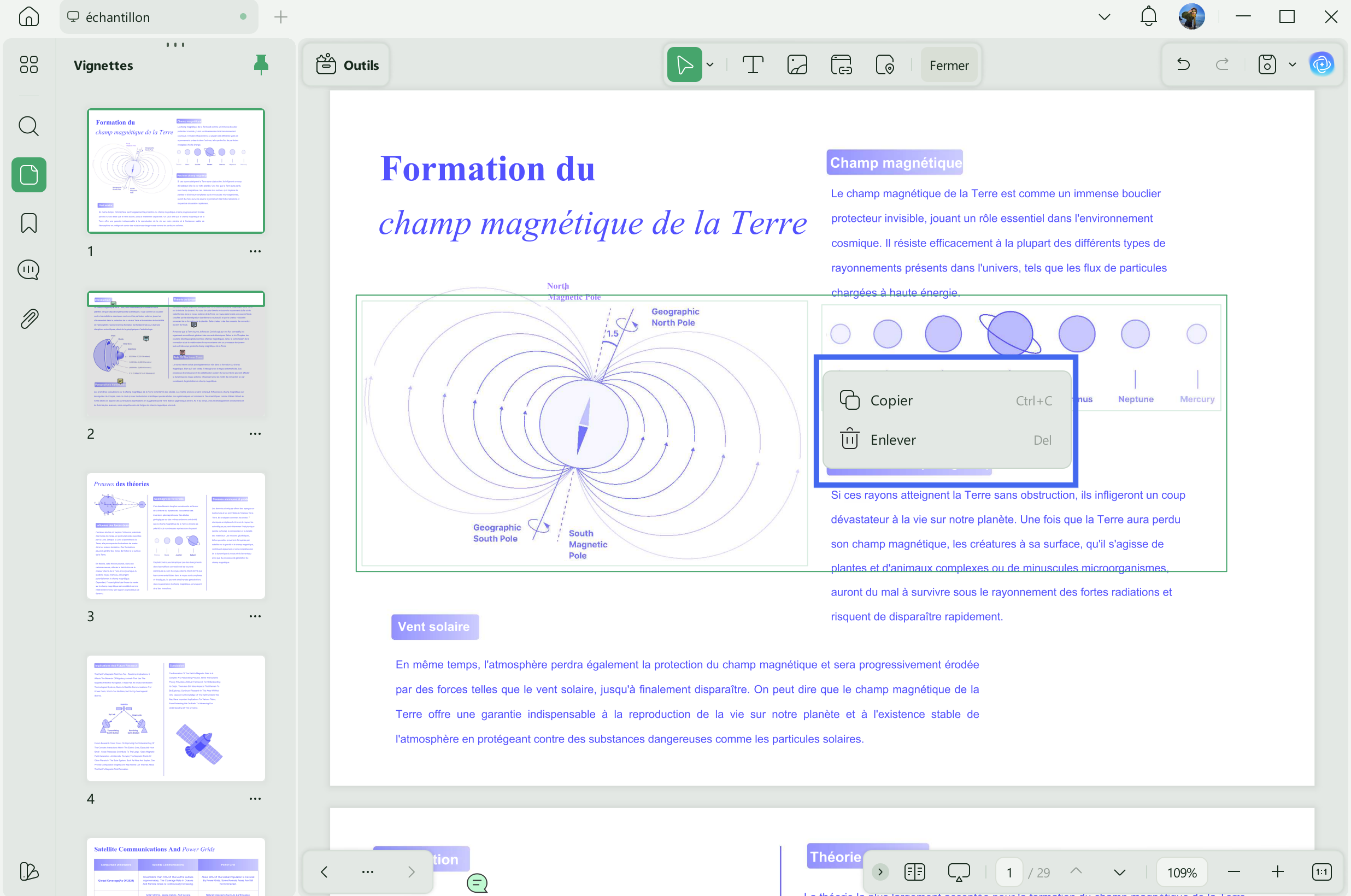1351x896 pixels.
Task: Select page 3 thumbnail
Action: tap(176, 536)
